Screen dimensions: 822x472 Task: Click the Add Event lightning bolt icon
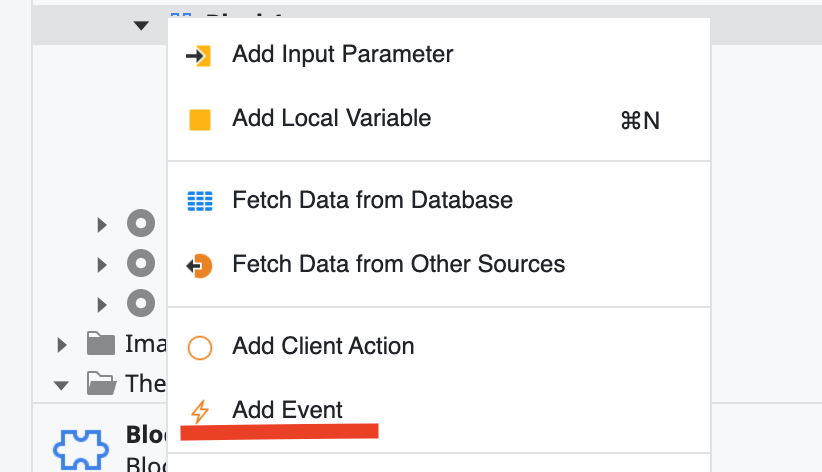[200, 411]
